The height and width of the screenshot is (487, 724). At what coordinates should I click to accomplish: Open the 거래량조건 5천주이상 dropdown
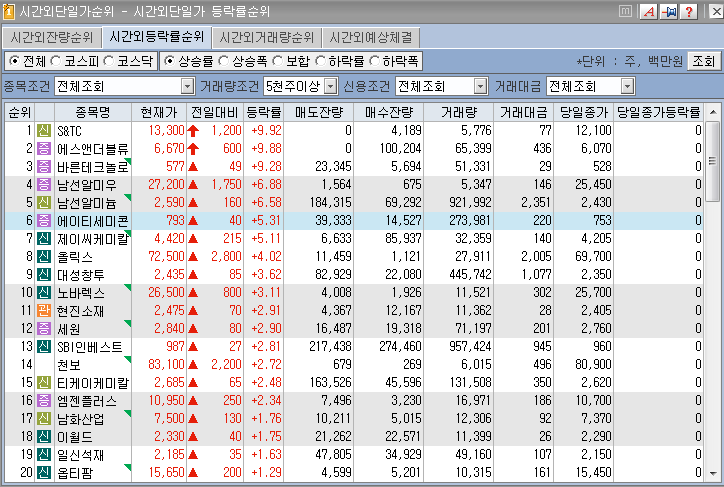331,86
